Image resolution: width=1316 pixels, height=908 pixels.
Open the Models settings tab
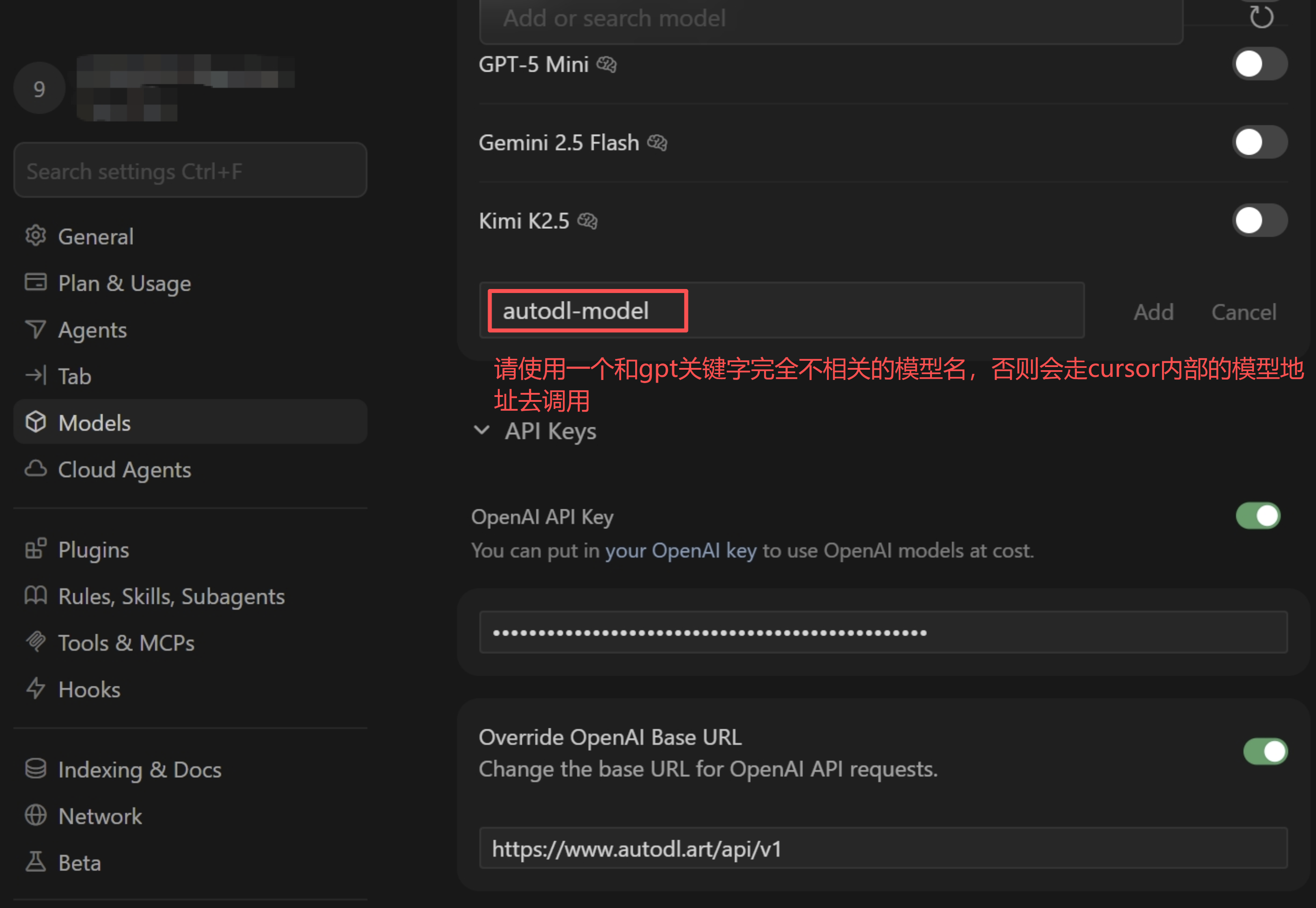190,422
